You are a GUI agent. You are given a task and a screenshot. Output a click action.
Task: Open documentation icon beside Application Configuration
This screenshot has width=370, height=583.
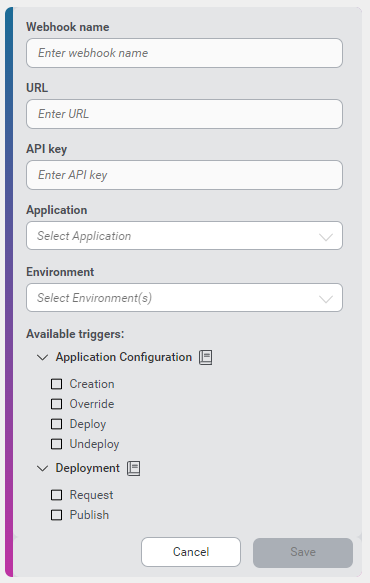point(206,357)
